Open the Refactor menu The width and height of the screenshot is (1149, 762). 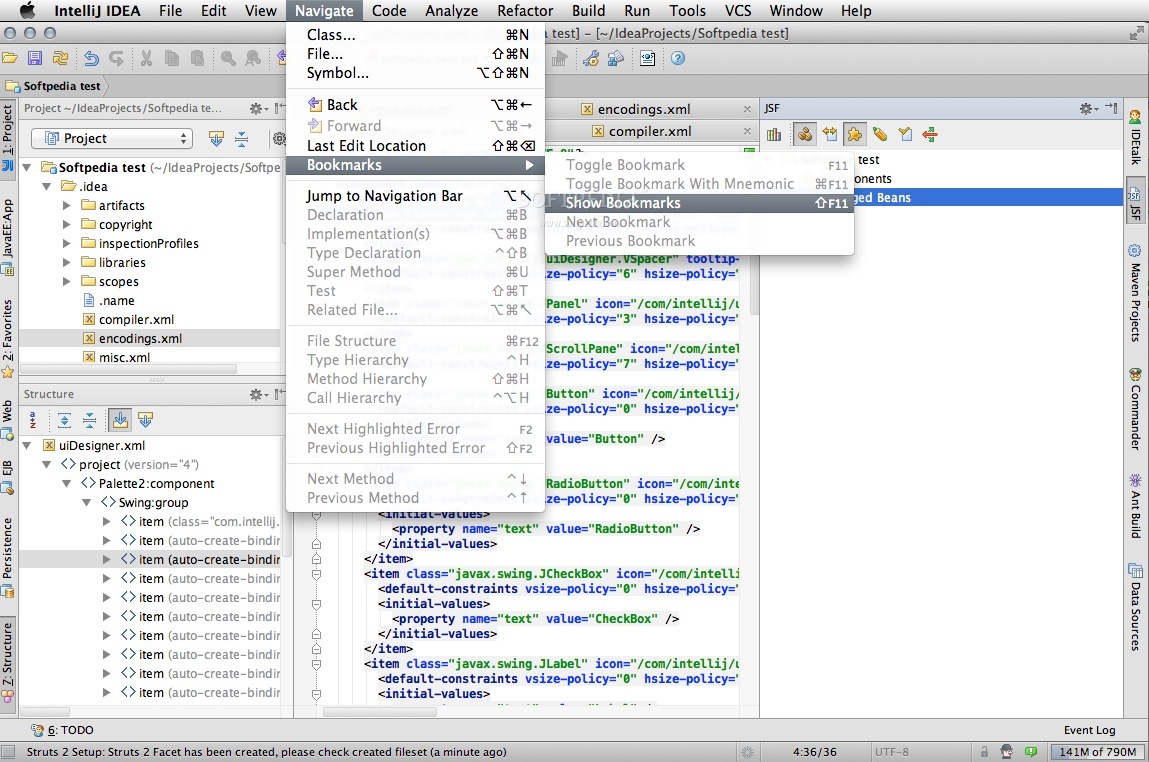click(x=525, y=10)
